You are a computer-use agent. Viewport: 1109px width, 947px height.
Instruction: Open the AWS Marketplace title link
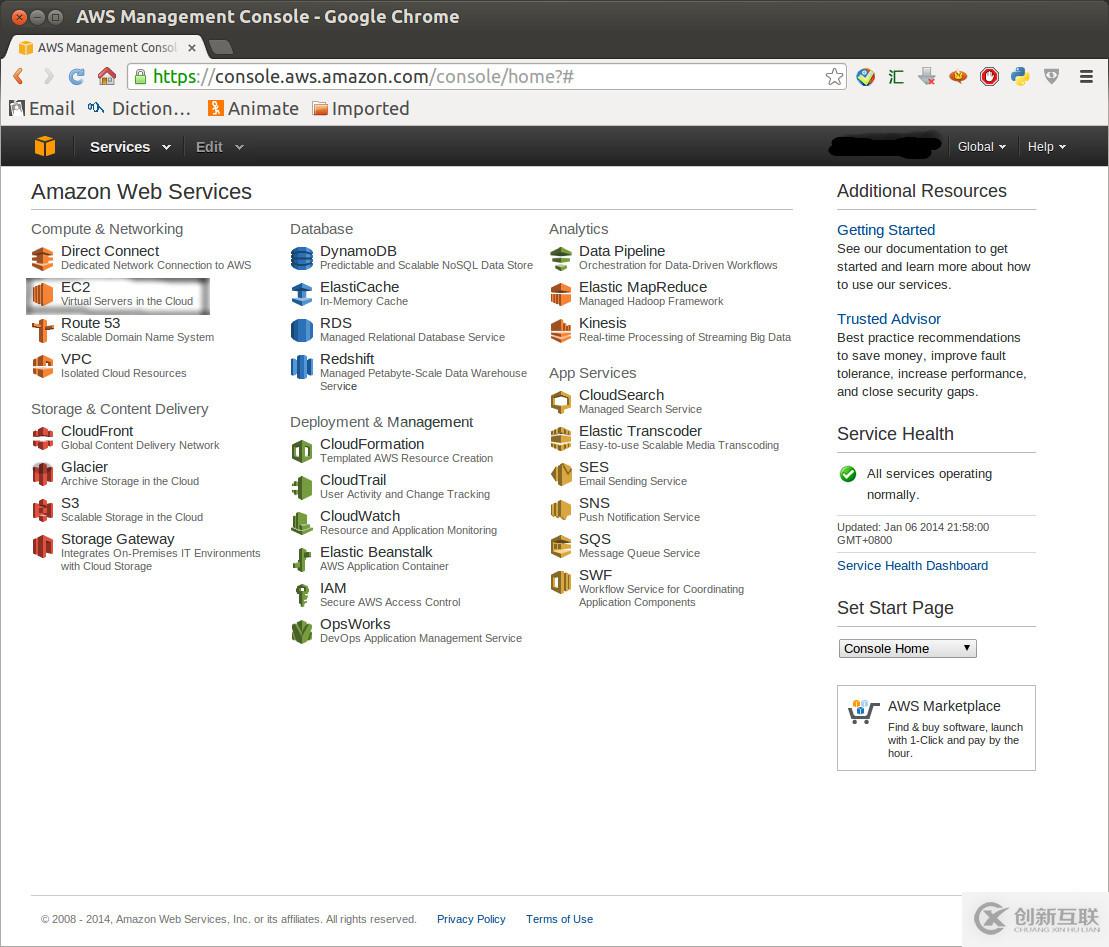(943, 706)
